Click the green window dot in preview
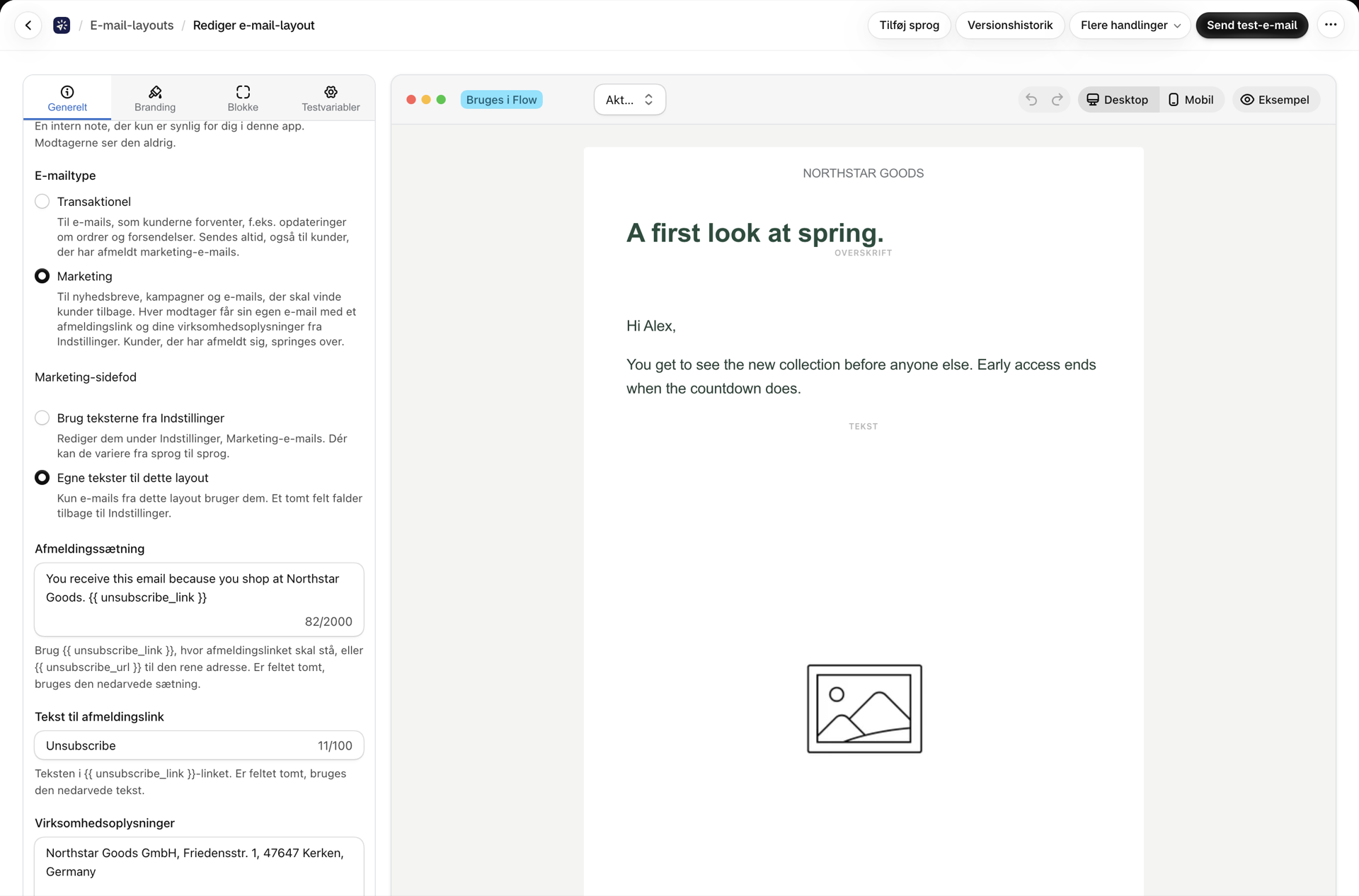This screenshot has width=1359, height=896. click(x=441, y=100)
